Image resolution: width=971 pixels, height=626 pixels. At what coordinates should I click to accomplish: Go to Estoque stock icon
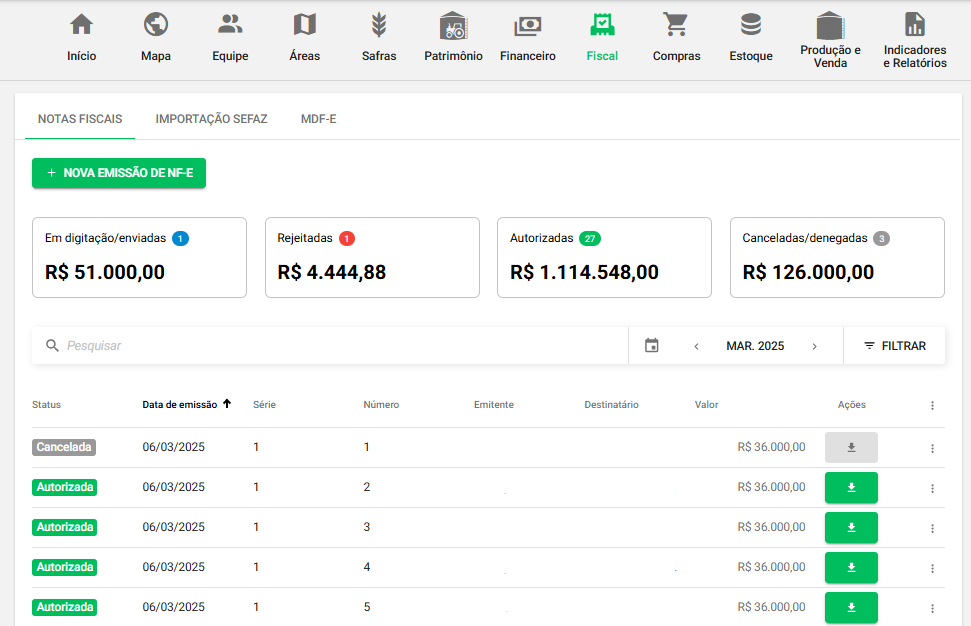750,25
